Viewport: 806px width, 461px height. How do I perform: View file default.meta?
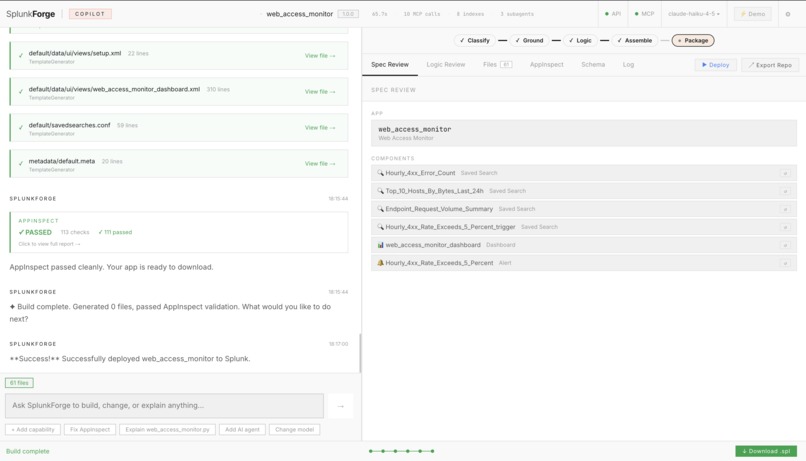pyautogui.click(x=320, y=163)
